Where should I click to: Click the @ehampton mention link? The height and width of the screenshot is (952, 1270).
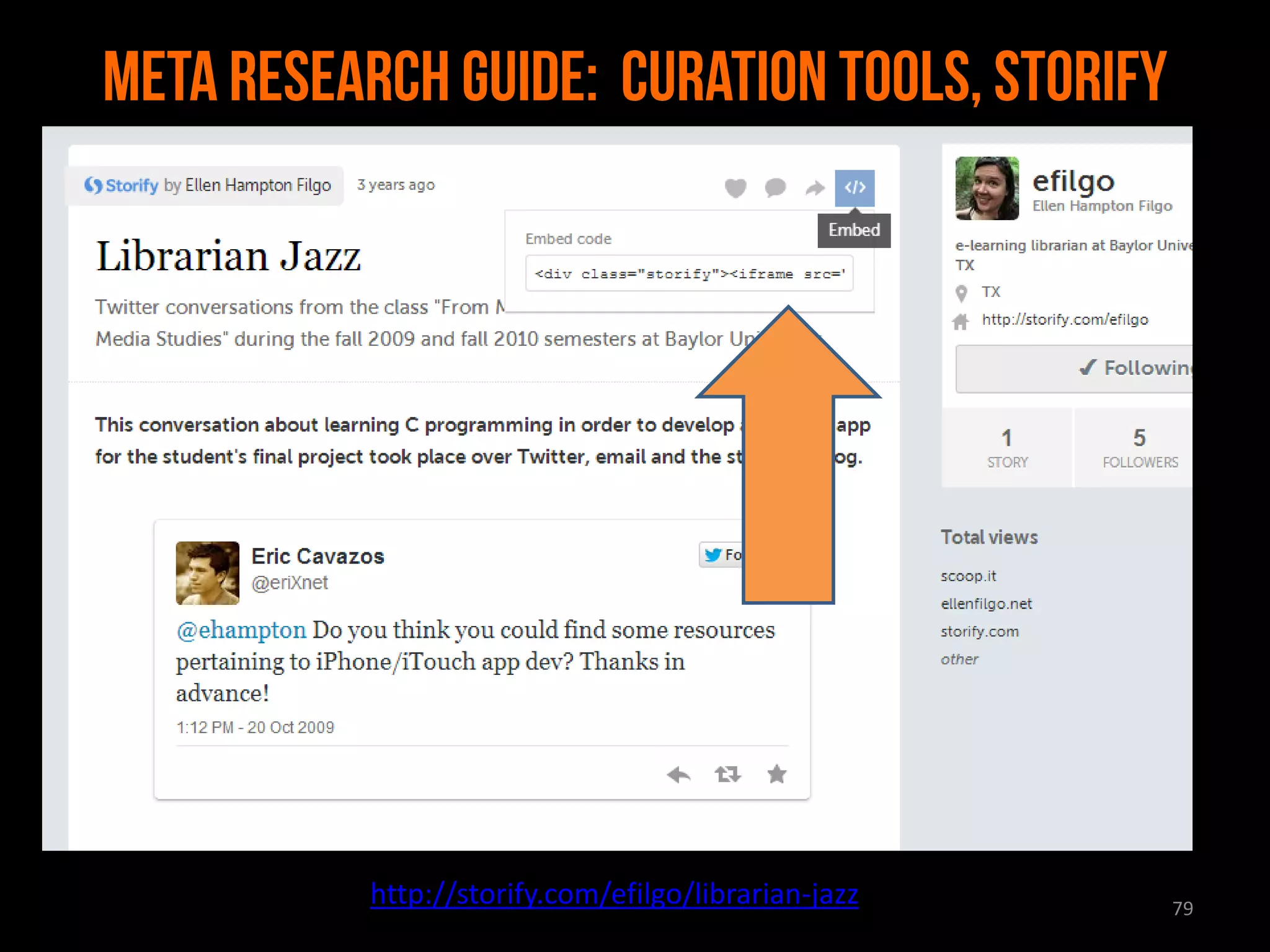coord(241,630)
